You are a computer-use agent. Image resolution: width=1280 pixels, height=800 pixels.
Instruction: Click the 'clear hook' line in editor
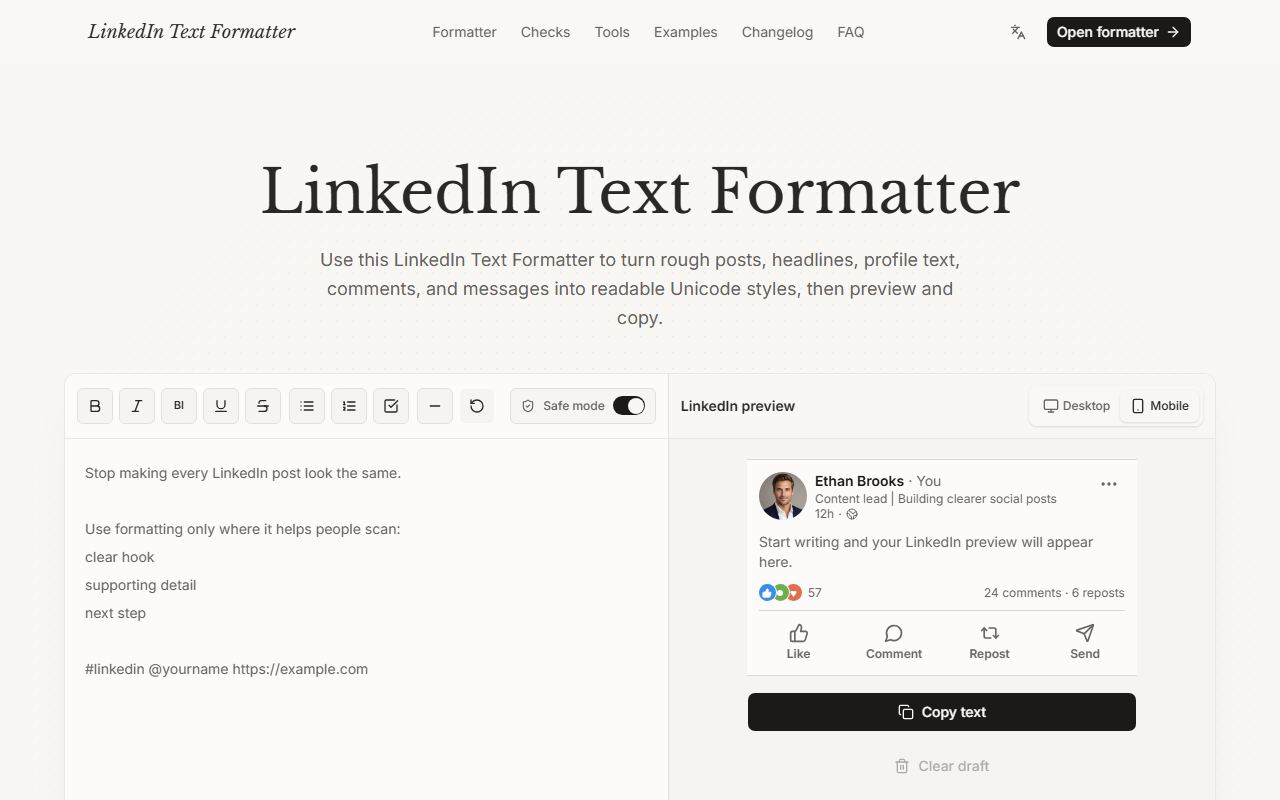120,557
